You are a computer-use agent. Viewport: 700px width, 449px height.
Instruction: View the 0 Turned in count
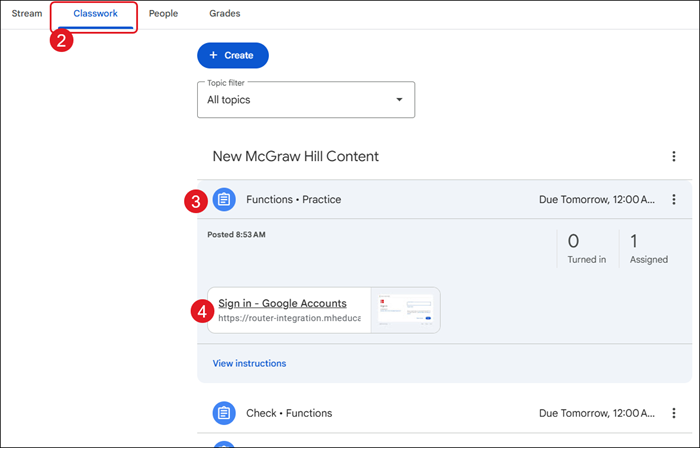pos(586,248)
